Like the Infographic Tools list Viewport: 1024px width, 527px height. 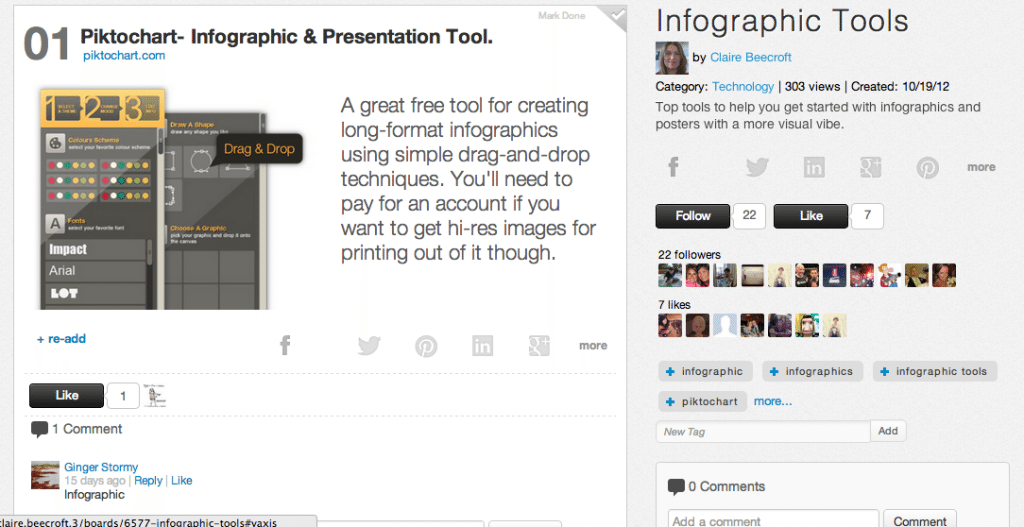pyautogui.click(x=810, y=216)
